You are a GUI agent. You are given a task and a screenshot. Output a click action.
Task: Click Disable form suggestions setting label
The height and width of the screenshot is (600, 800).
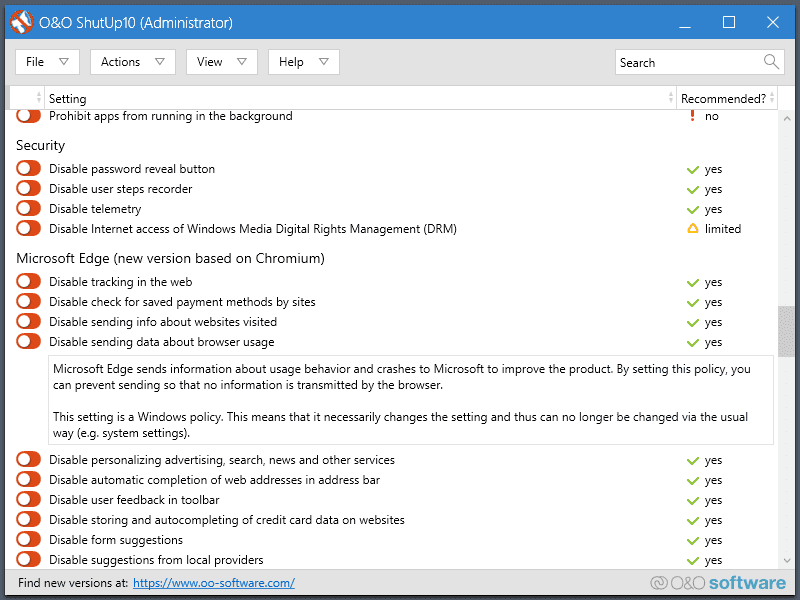pos(116,540)
